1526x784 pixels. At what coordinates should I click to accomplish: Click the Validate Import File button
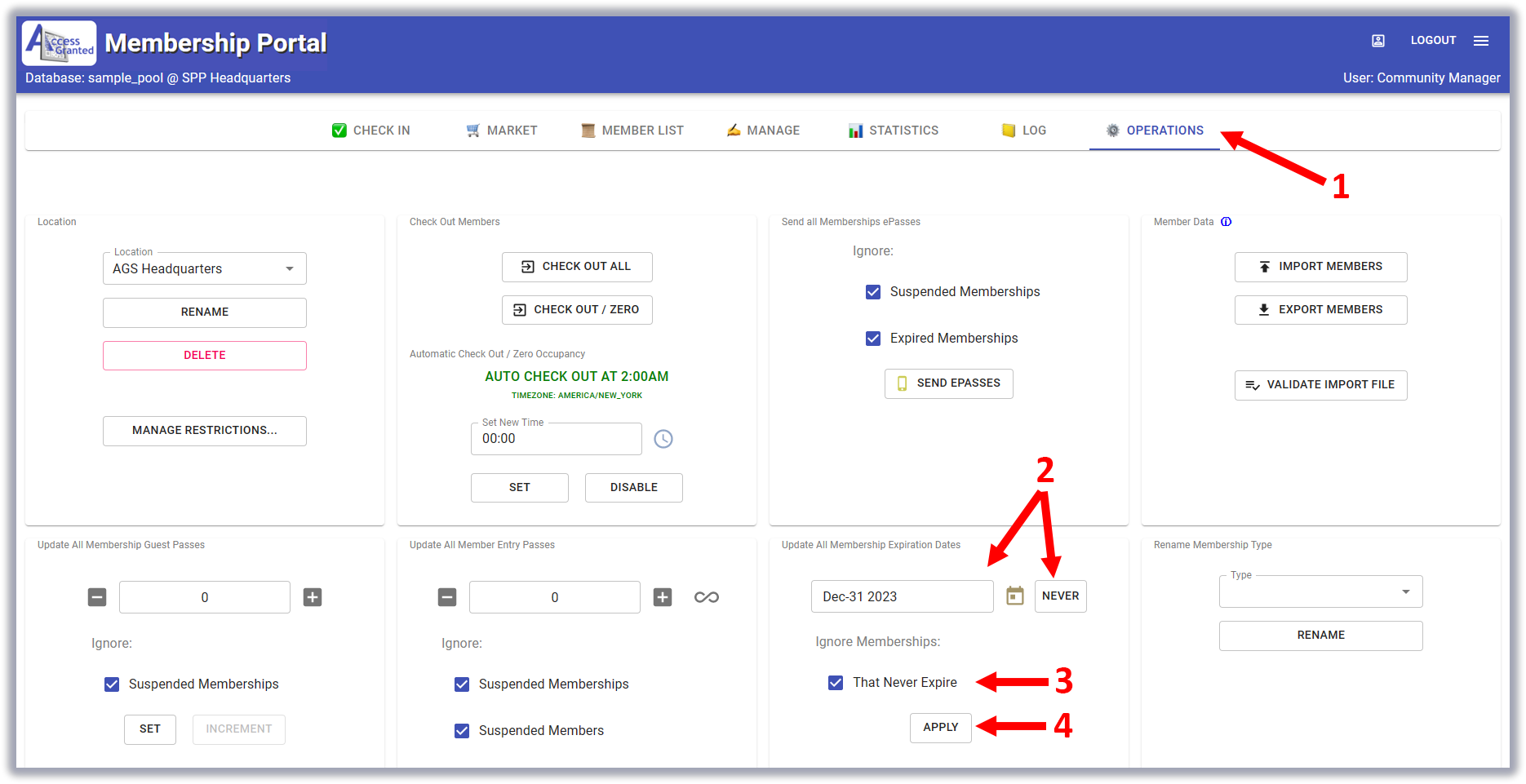[1320, 385]
